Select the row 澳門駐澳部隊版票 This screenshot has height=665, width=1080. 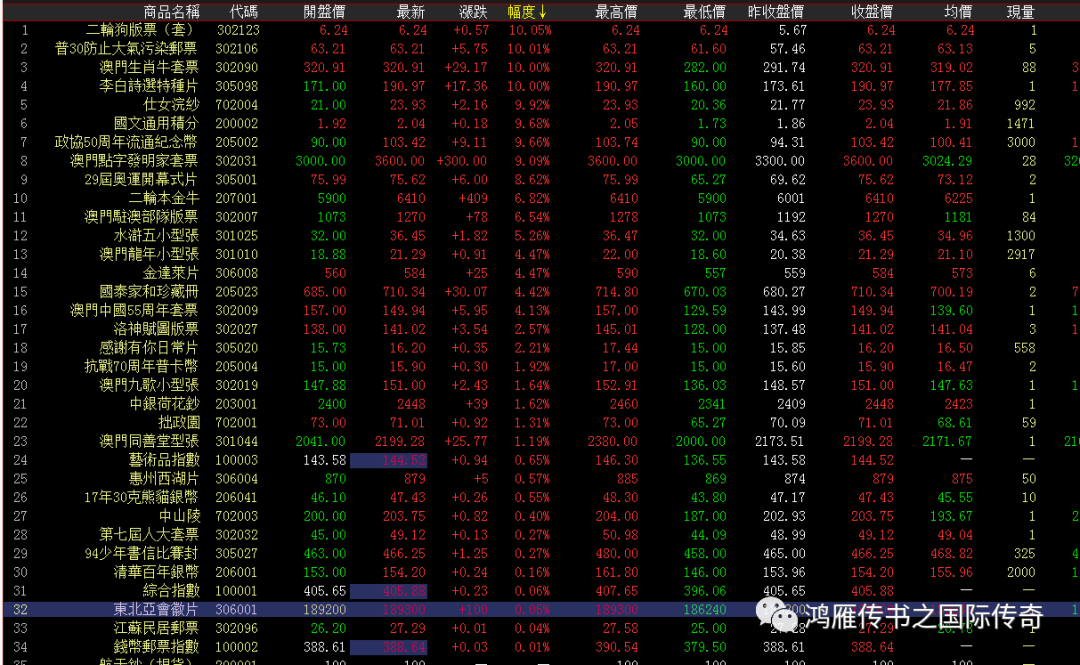541,217
